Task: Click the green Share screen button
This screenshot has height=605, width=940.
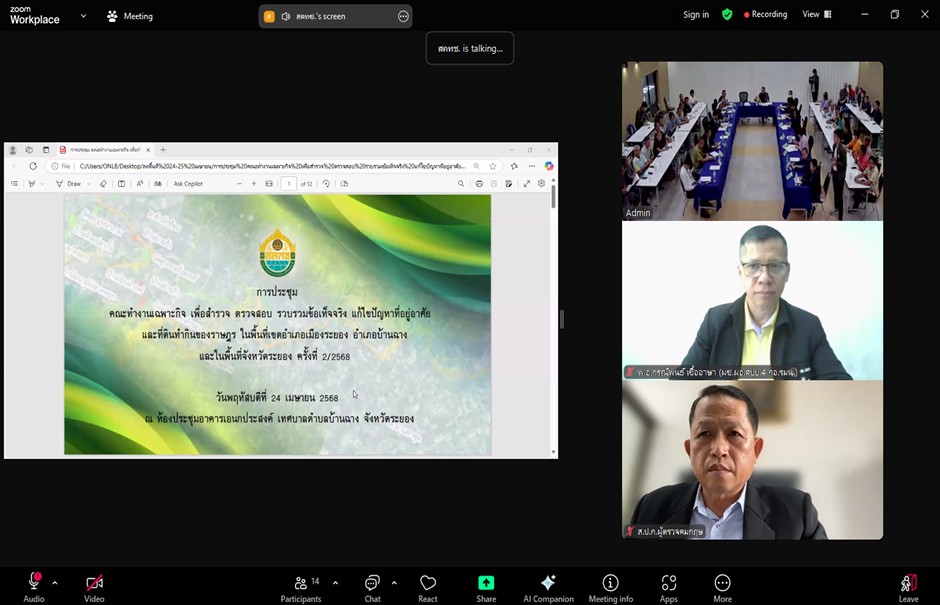Action: 486,588
